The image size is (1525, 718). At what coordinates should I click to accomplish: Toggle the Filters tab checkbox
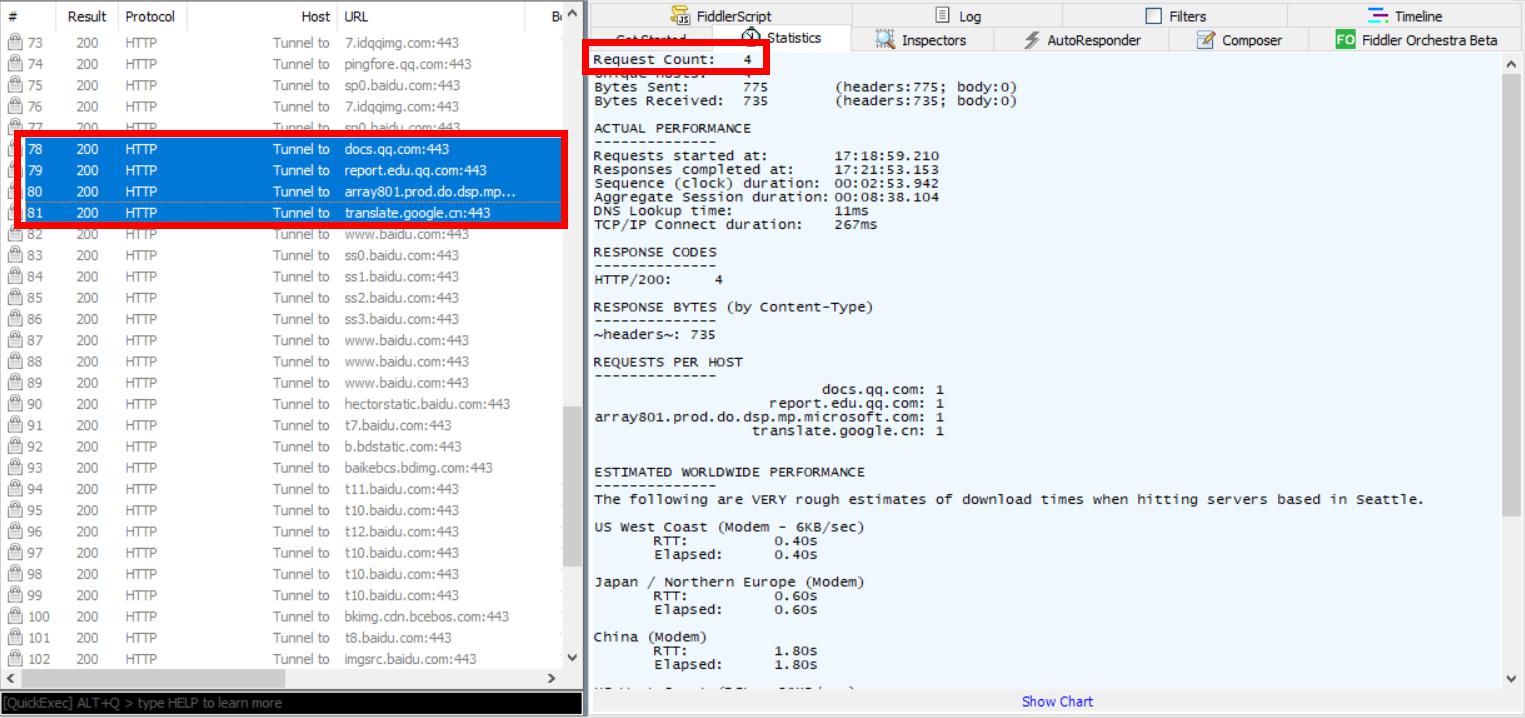tap(1154, 16)
